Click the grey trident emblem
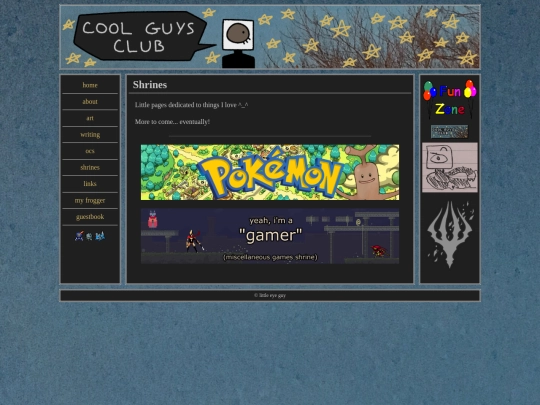The image size is (540, 405). point(450,235)
